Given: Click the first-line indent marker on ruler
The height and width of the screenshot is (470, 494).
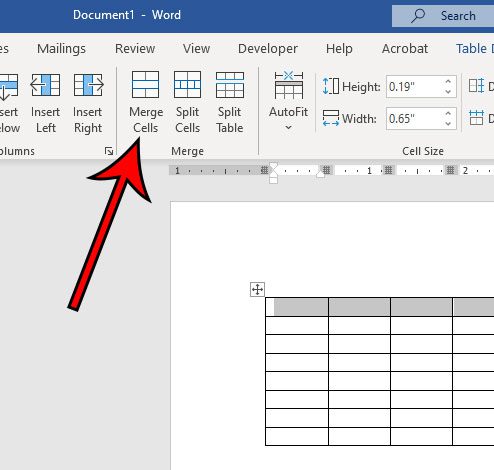Looking at the screenshot, I should pyautogui.click(x=273, y=166).
